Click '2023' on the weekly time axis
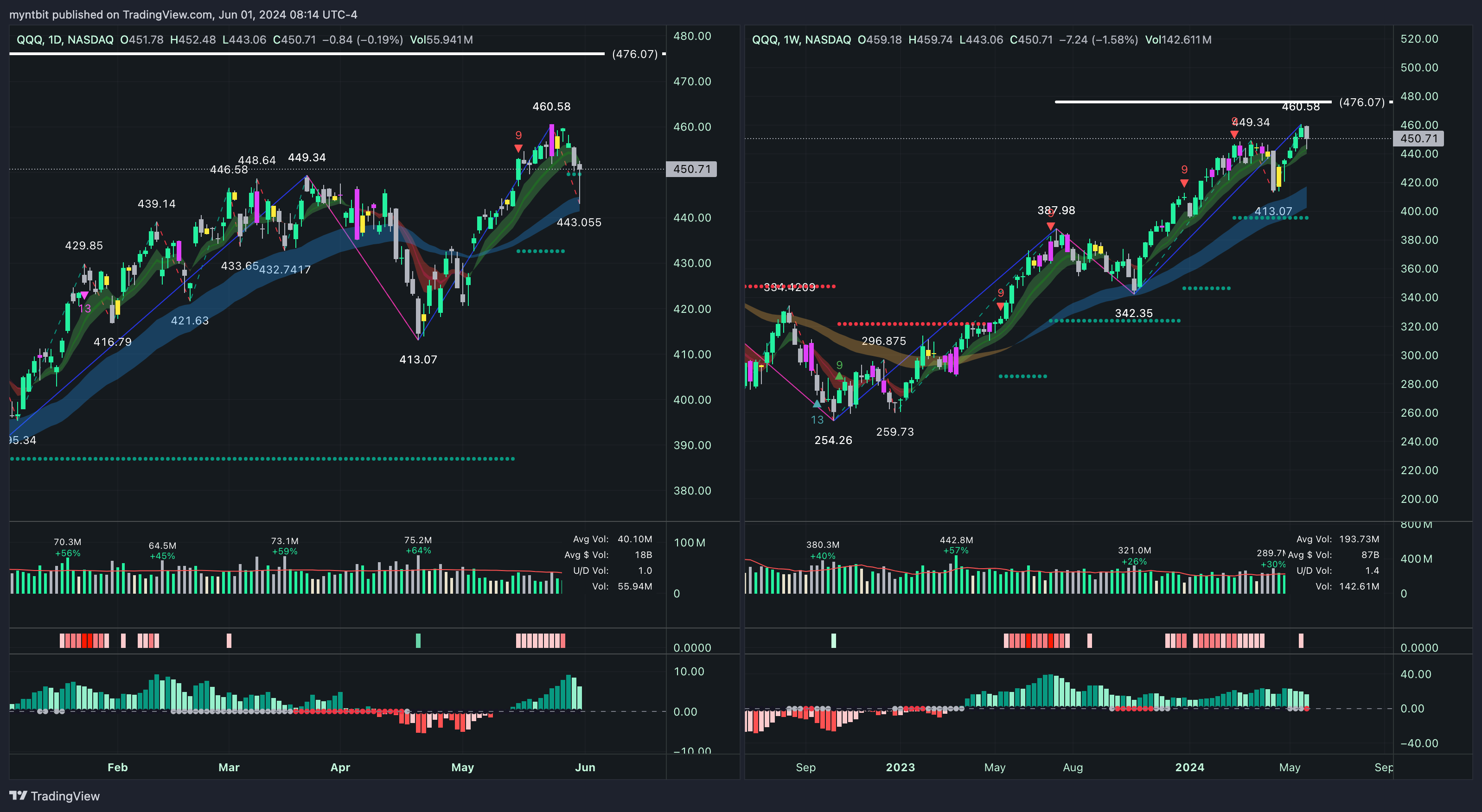The width and height of the screenshot is (1482, 812). tap(901, 768)
